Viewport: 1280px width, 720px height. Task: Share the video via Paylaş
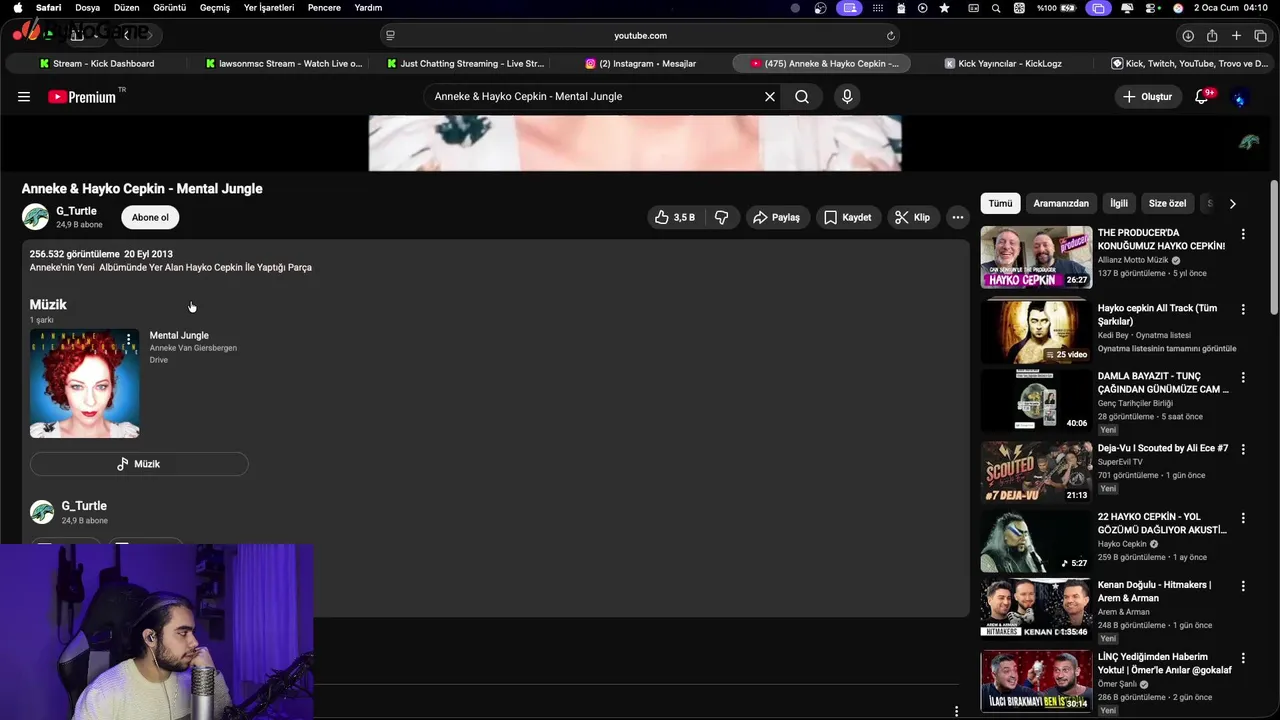[777, 217]
